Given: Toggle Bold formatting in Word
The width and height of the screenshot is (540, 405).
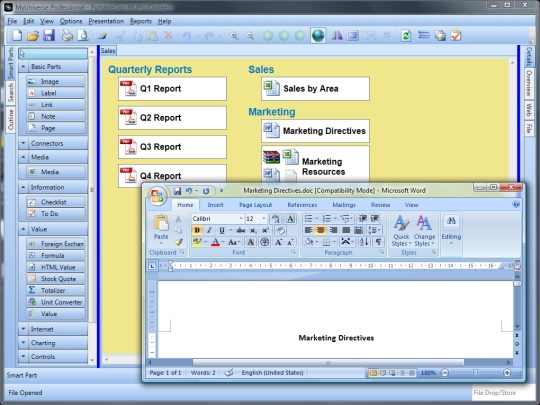Looking at the screenshot, I should click(197, 230).
